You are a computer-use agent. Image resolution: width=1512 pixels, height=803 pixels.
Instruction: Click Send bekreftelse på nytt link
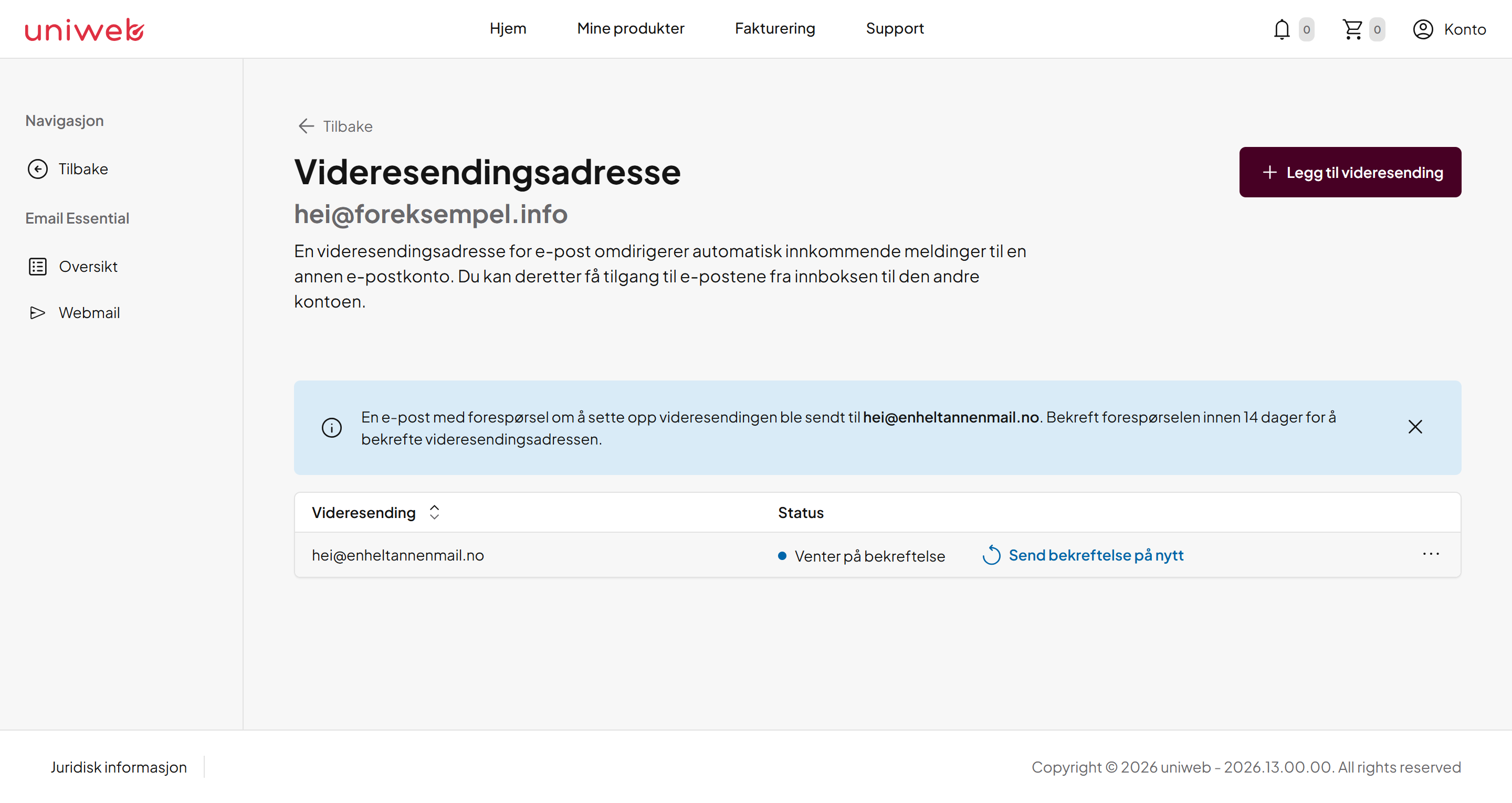pos(1096,555)
